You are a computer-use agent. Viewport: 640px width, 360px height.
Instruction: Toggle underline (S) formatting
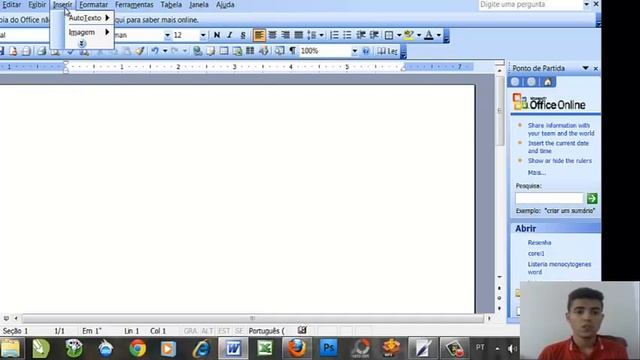243,35
